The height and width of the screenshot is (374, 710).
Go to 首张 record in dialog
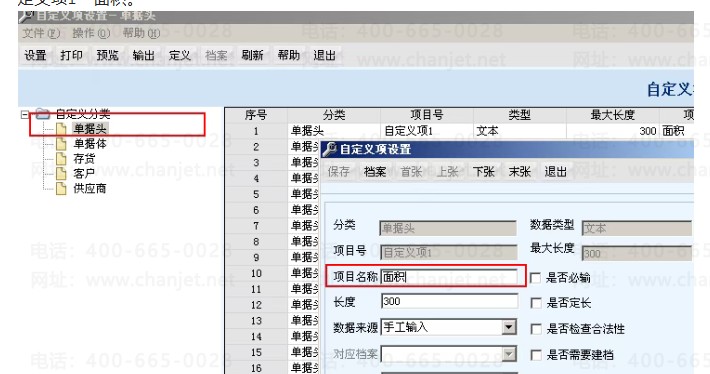[411, 172]
